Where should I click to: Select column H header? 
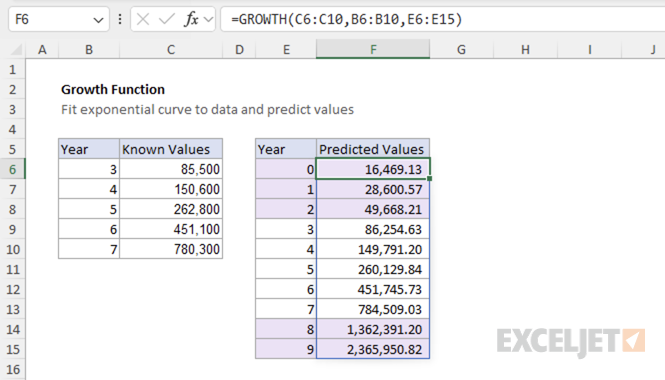(x=525, y=50)
